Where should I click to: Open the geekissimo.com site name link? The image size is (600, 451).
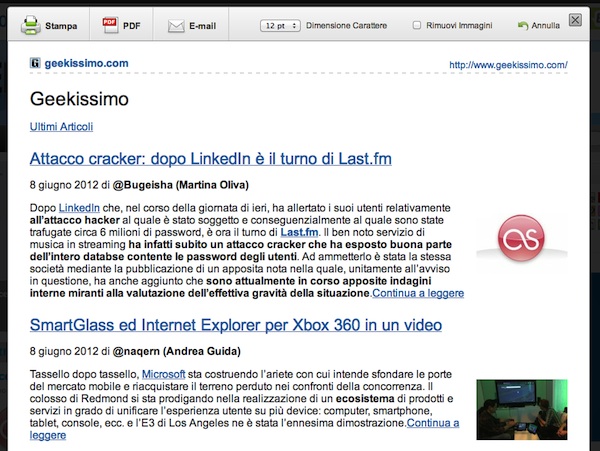click(86, 63)
